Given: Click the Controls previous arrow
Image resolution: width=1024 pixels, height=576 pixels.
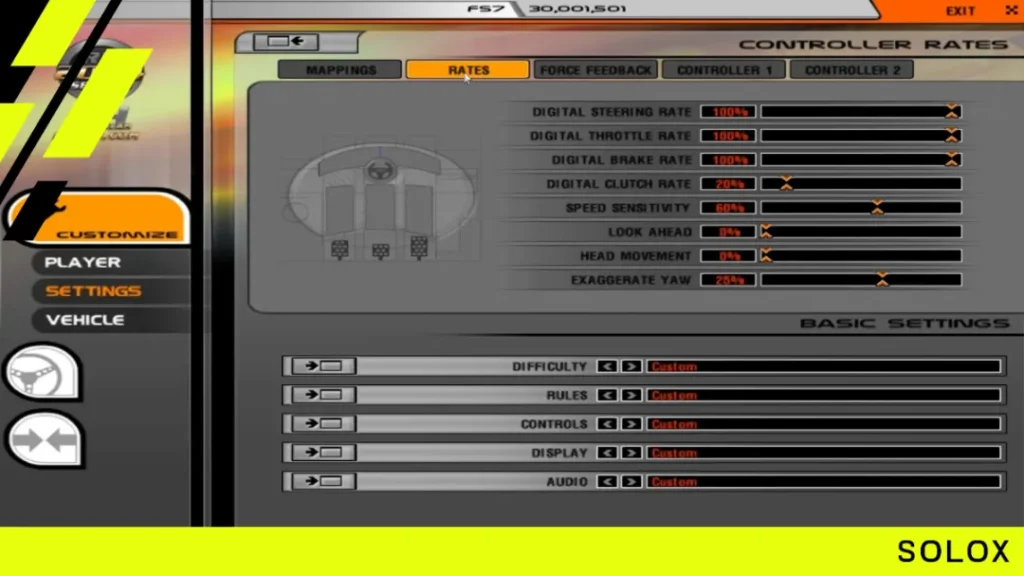Looking at the screenshot, I should [607, 424].
